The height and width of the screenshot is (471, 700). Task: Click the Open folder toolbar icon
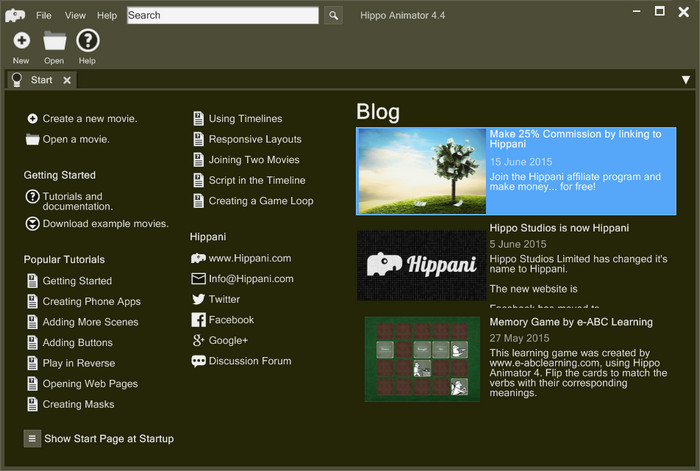click(54, 41)
